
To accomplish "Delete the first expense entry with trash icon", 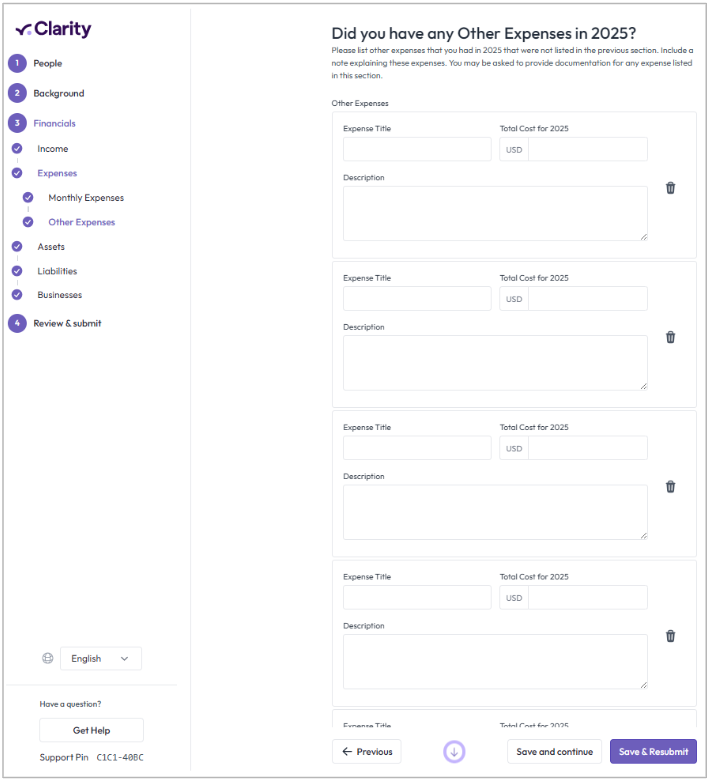I will click(x=670, y=188).
